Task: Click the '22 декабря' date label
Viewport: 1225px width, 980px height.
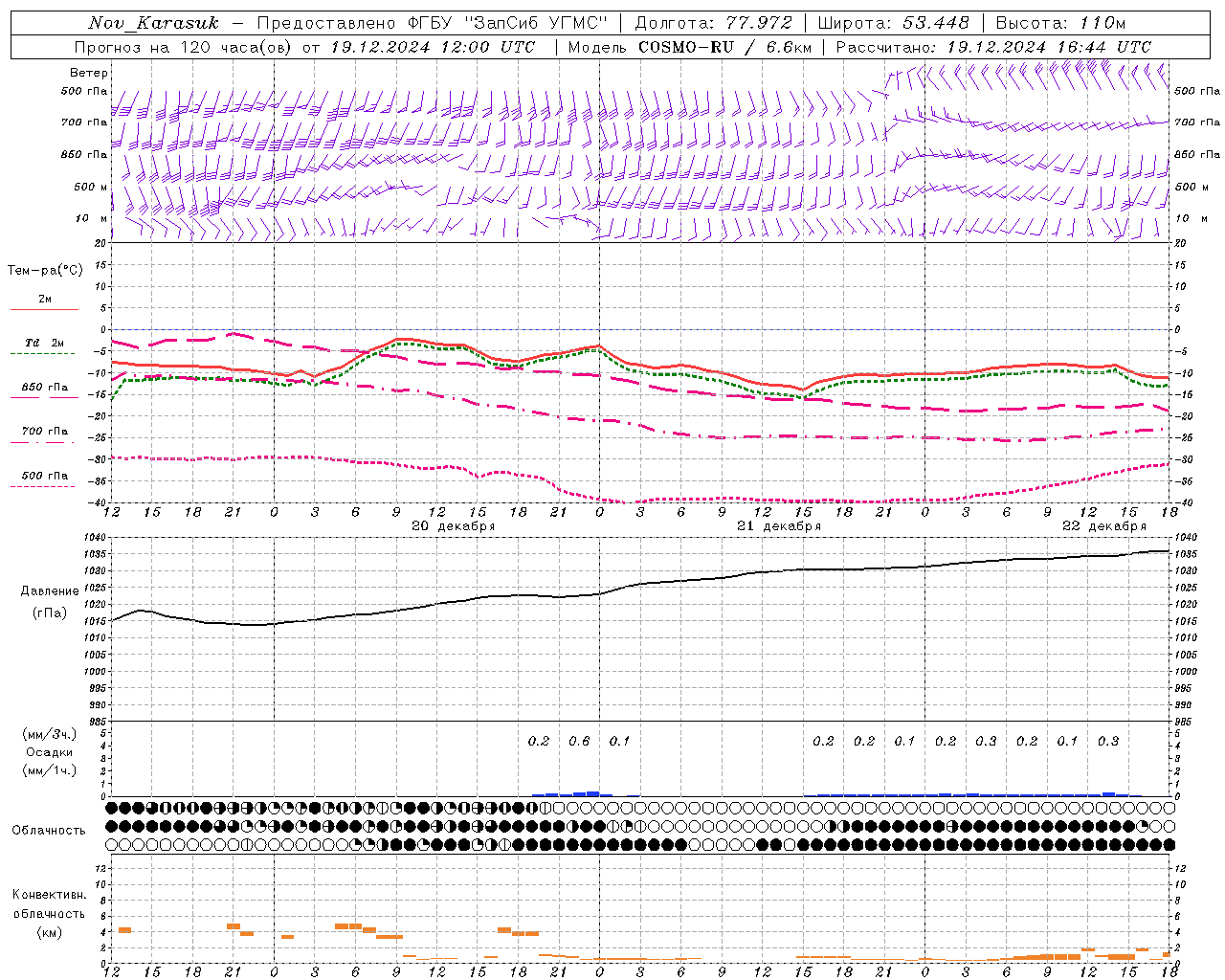Action: (x=1104, y=526)
